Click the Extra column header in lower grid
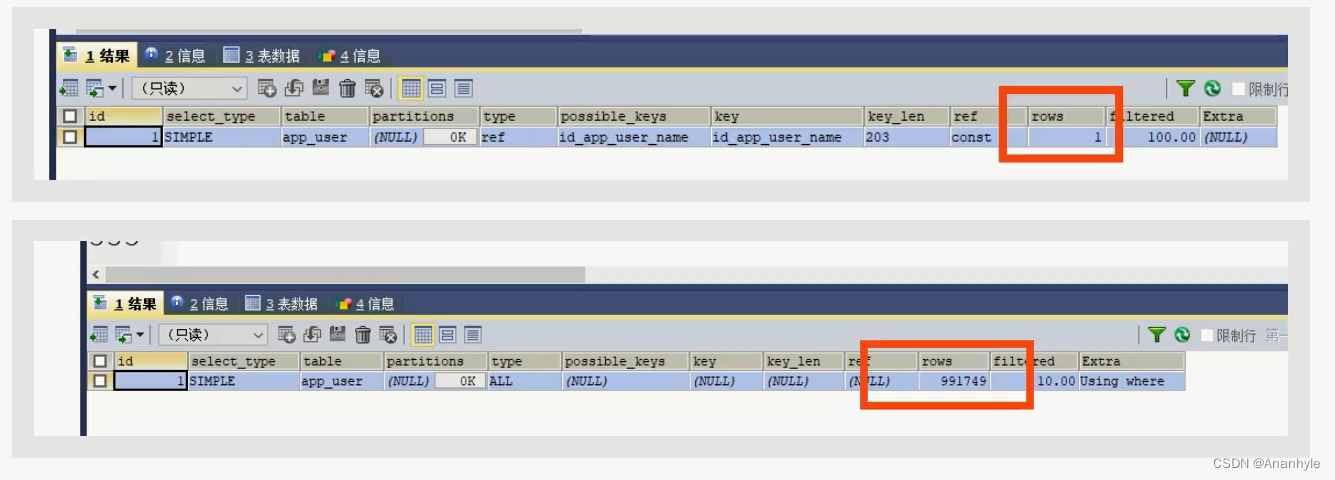 [1132, 361]
